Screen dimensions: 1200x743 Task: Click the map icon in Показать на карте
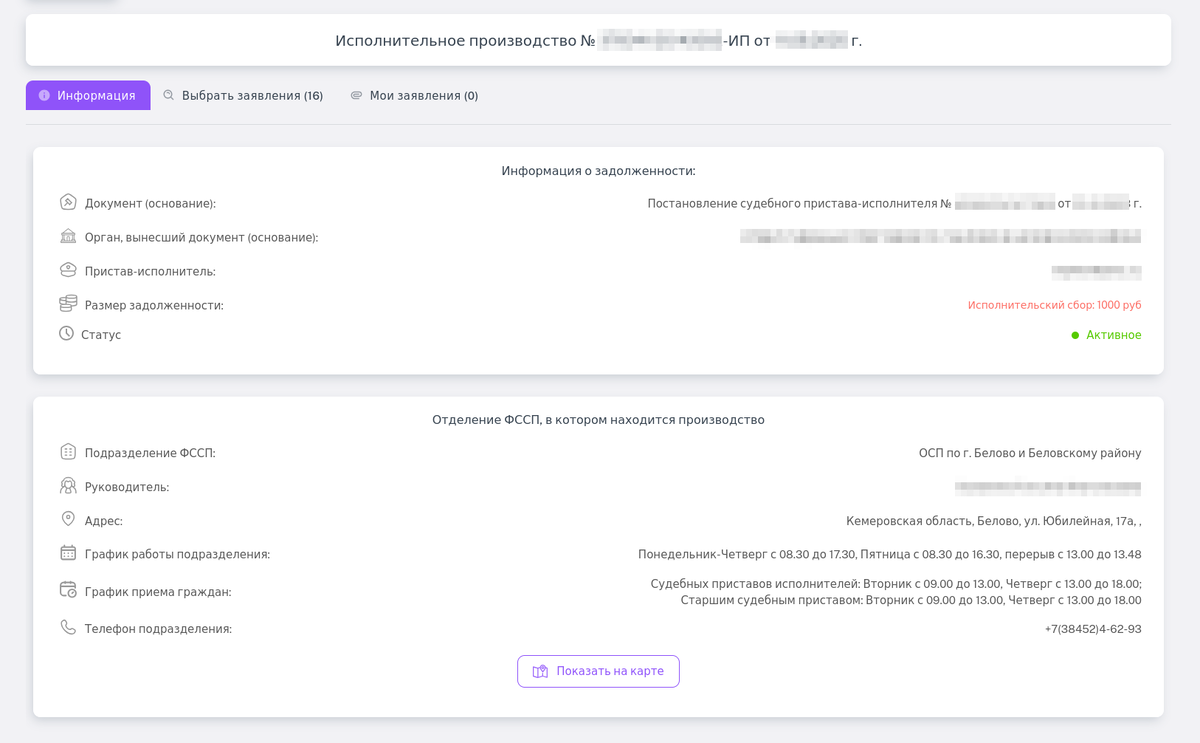[x=541, y=671]
